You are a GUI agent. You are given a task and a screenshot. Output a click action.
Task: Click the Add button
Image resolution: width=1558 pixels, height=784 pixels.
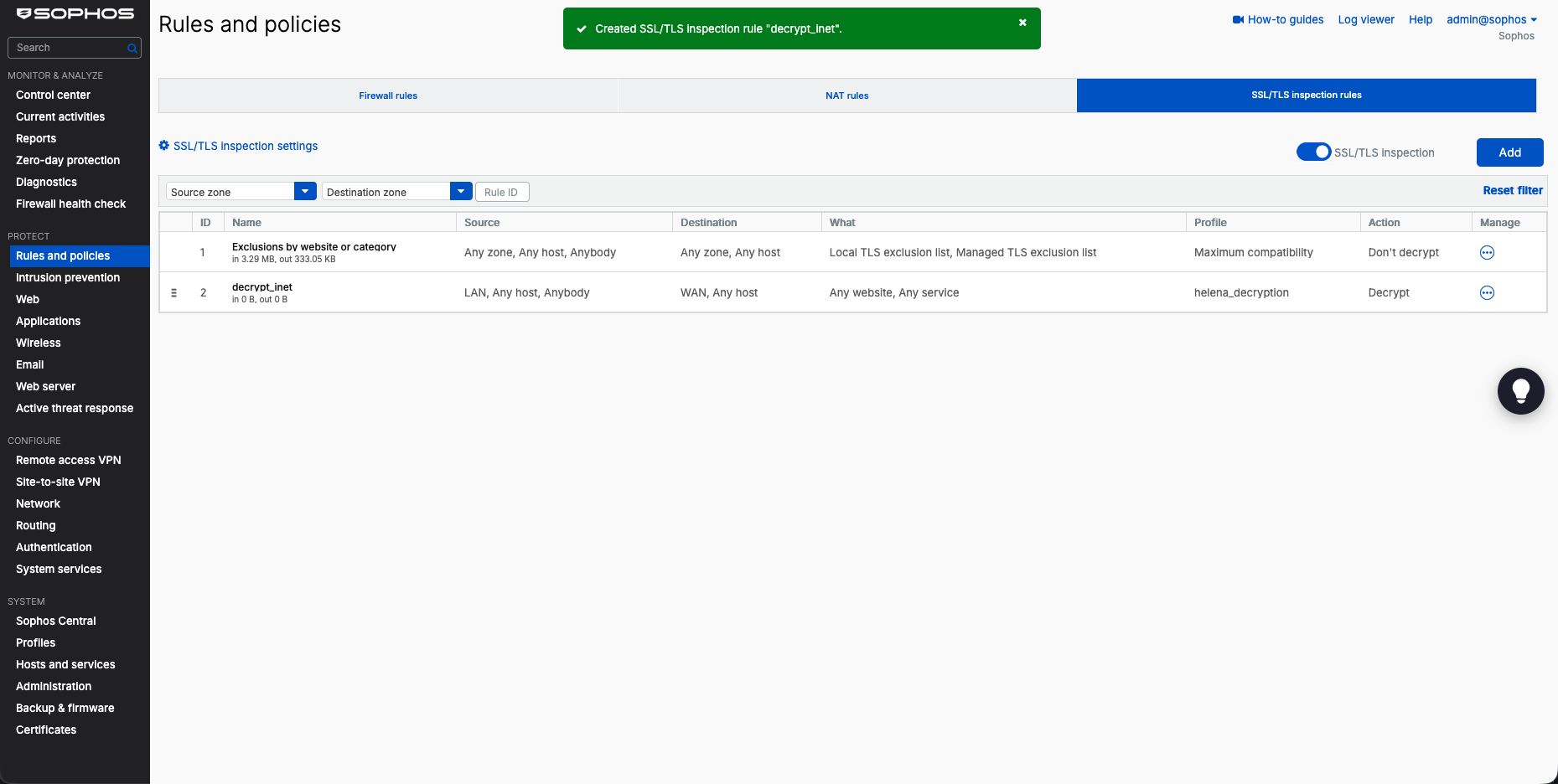1509,152
